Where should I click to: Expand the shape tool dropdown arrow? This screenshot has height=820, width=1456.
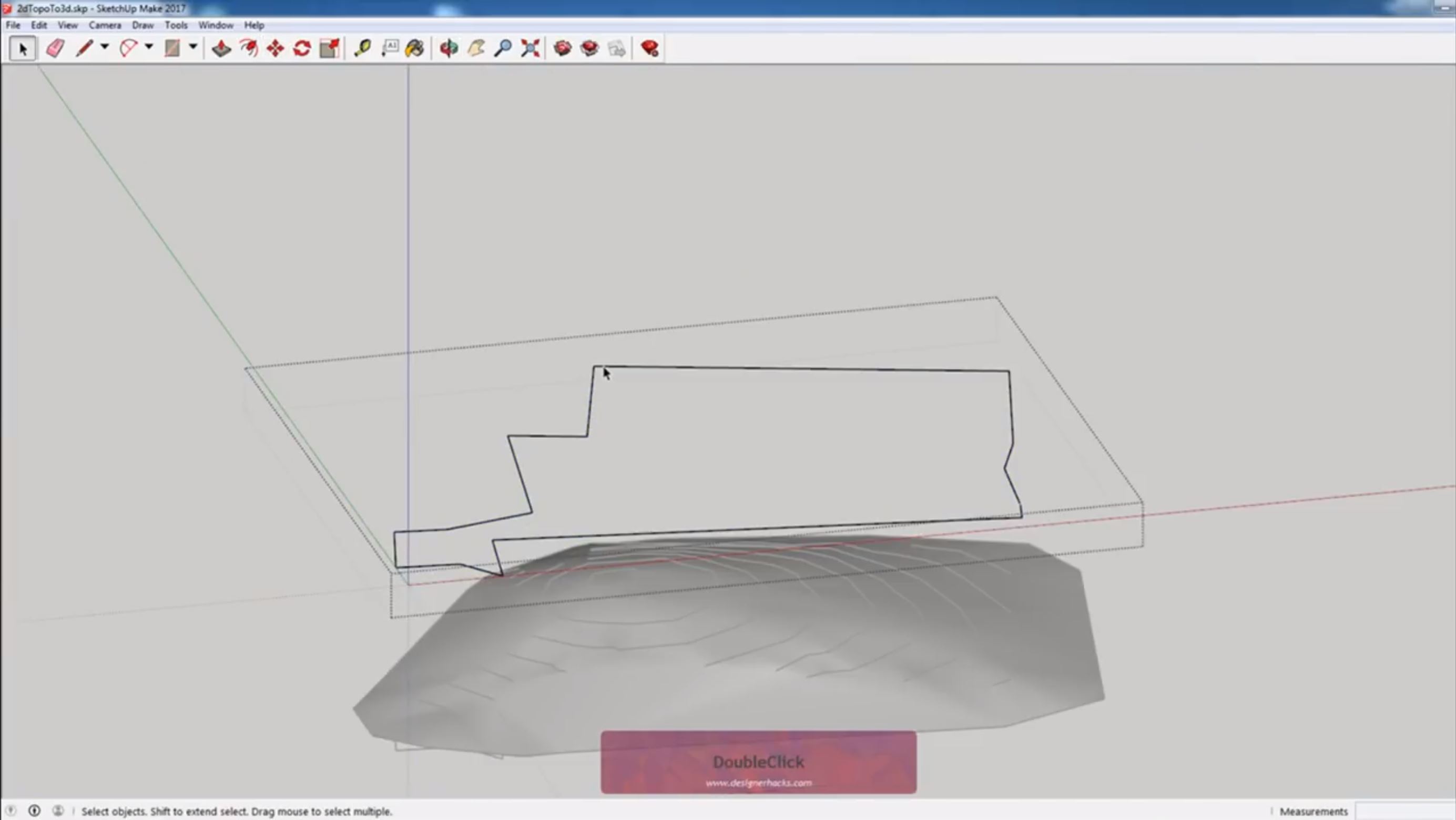(193, 47)
